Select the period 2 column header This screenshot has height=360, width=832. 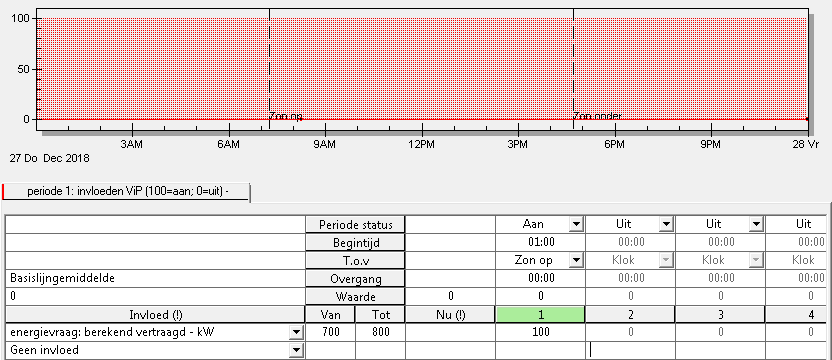point(630,315)
